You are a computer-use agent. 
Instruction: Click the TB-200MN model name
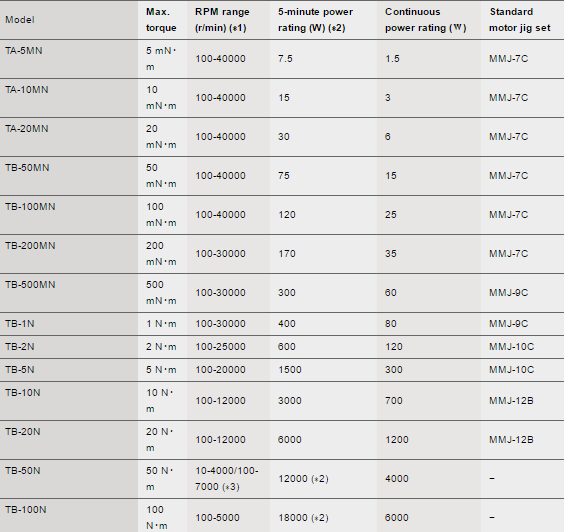(x=30, y=245)
